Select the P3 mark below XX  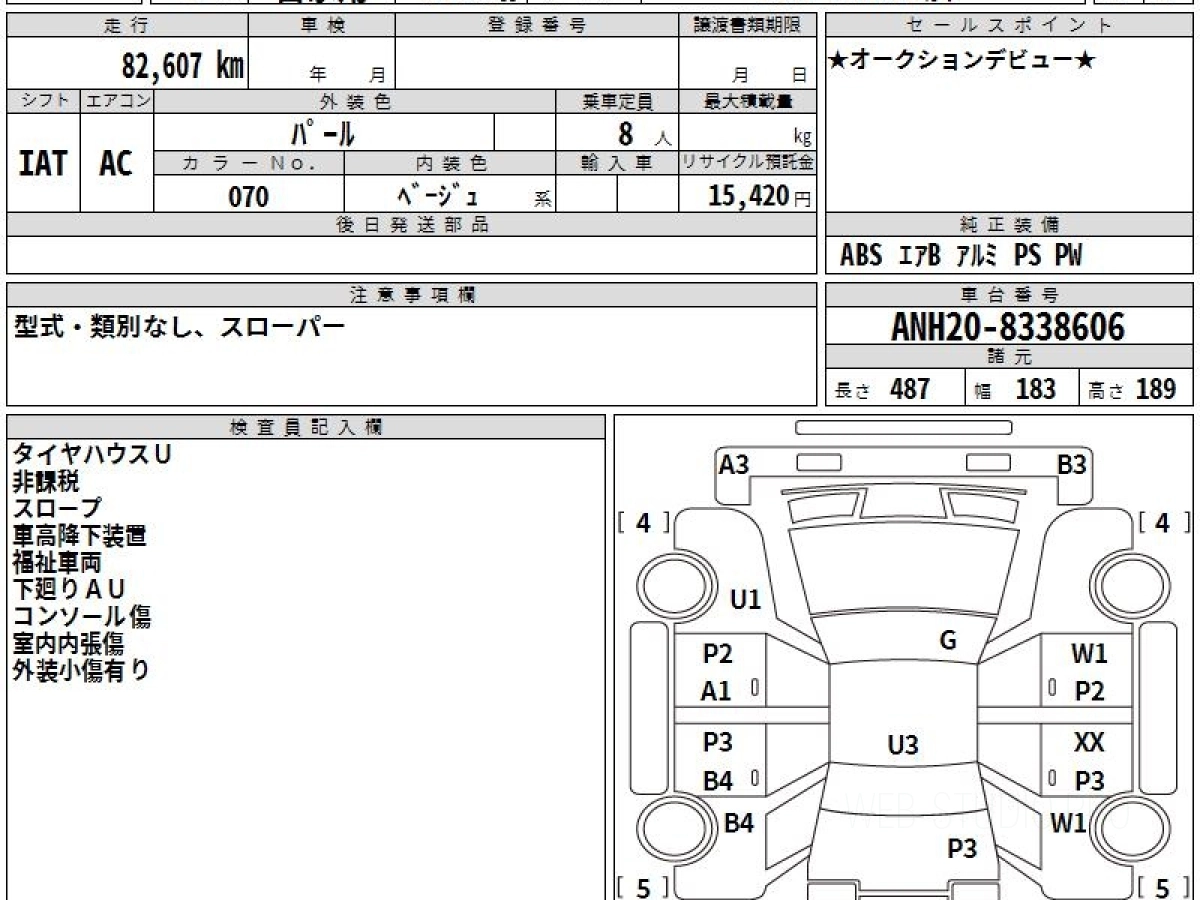tap(1089, 781)
